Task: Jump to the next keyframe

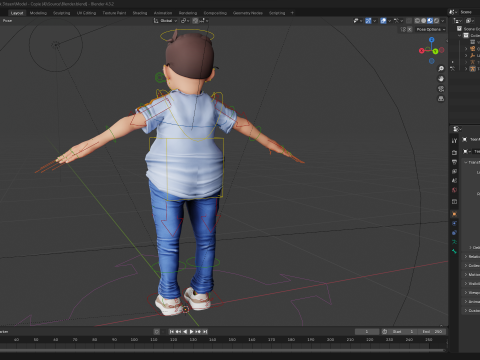Action: click(x=198, y=332)
